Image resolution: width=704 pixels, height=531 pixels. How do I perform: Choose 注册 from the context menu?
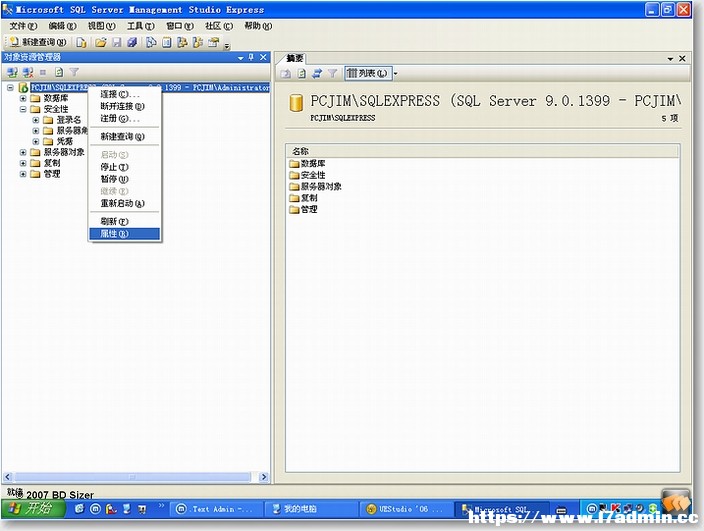coord(124,118)
